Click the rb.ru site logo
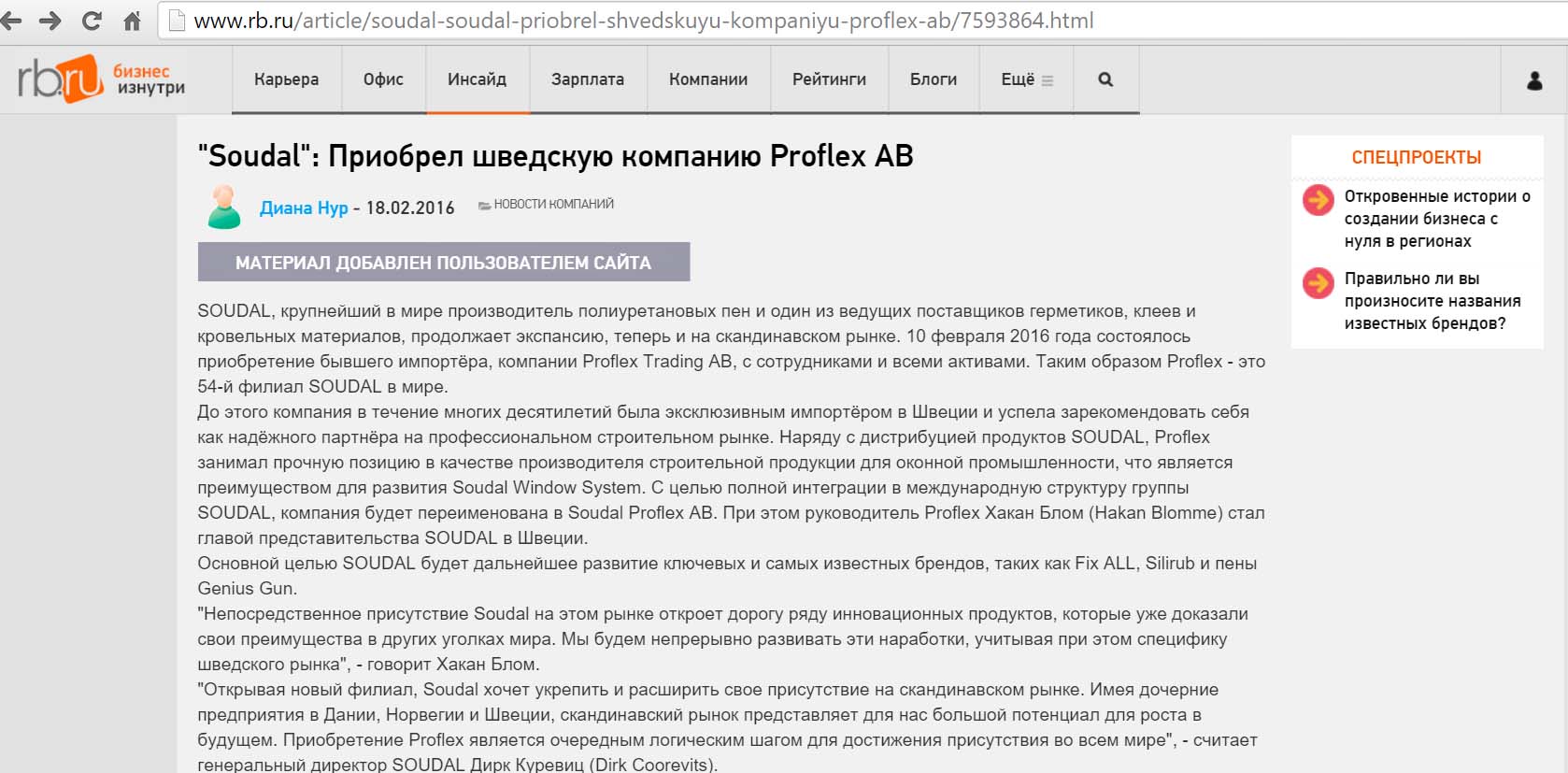The width and height of the screenshot is (1568, 773). pos(60,79)
